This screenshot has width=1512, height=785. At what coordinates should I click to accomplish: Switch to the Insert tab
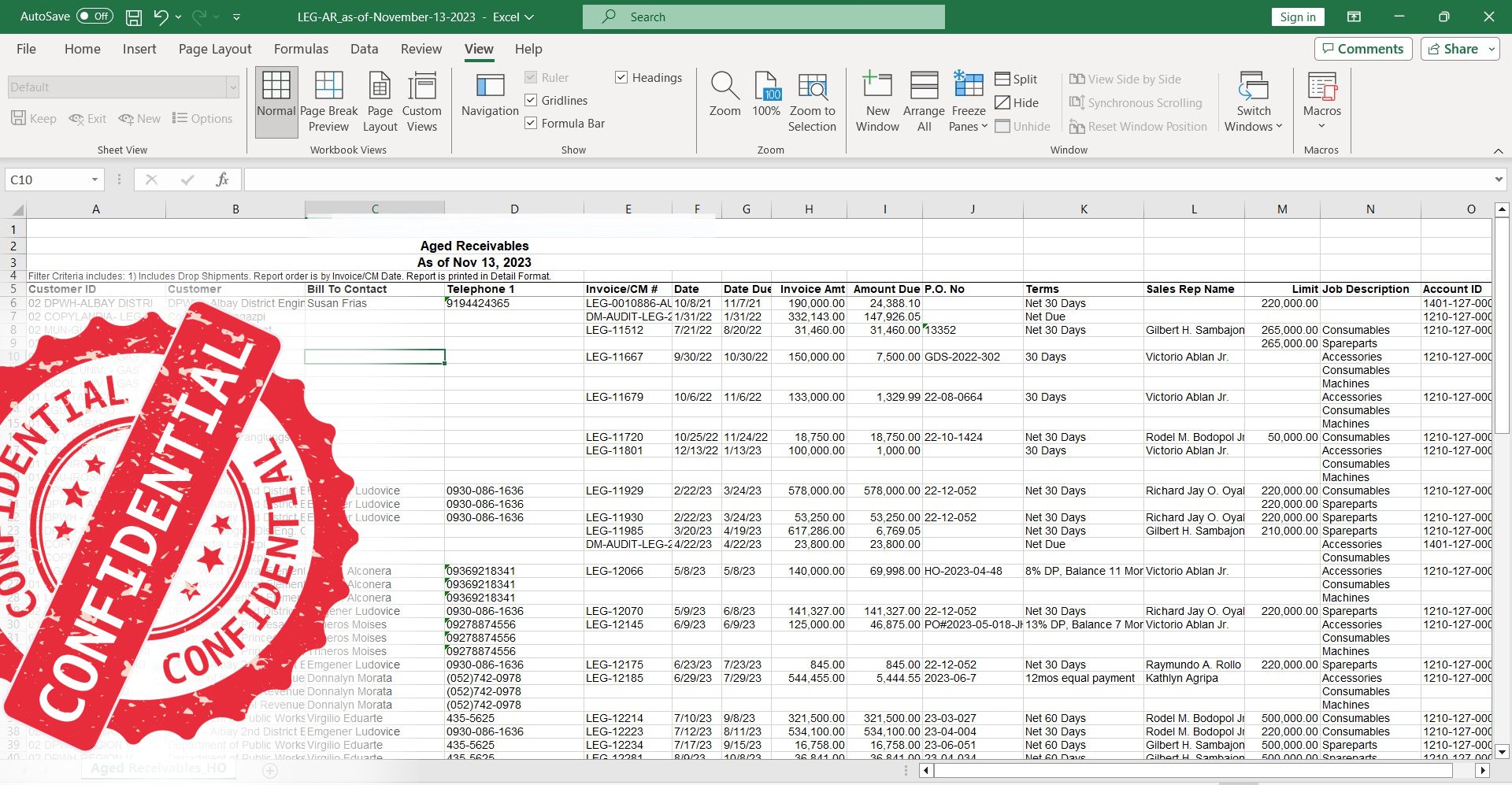[x=139, y=49]
